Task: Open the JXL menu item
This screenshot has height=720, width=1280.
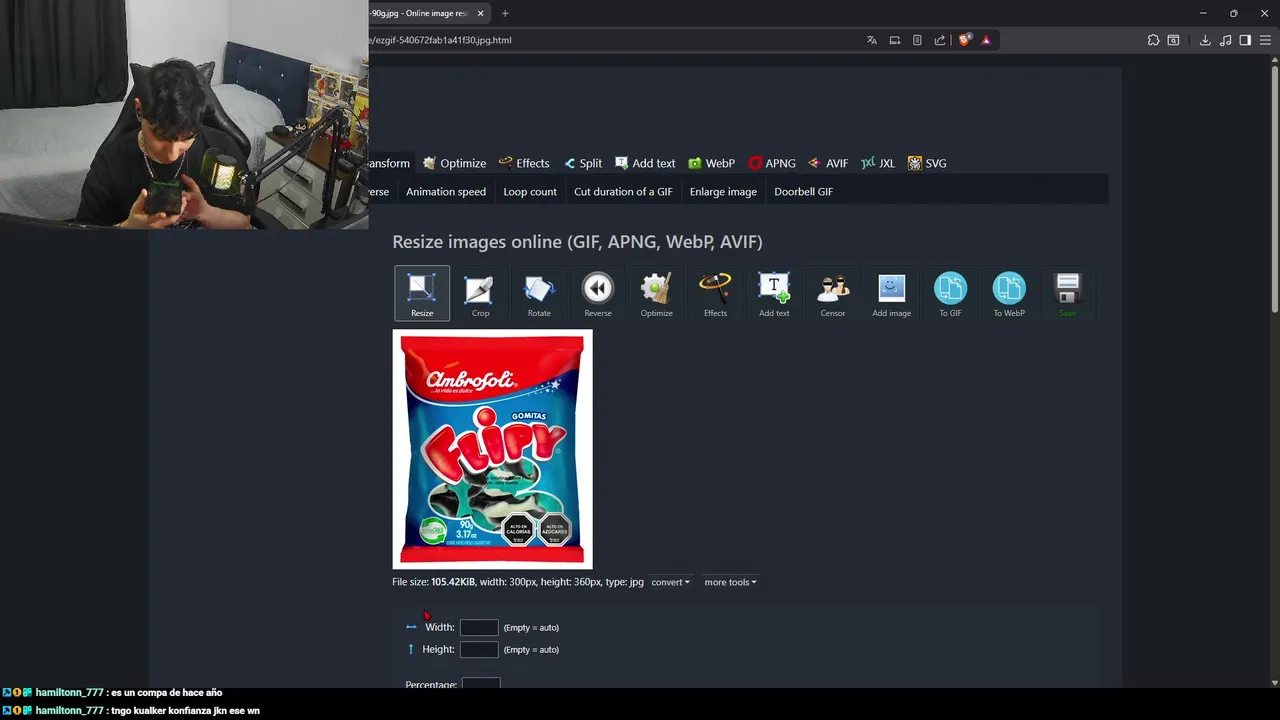Action: (878, 163)
